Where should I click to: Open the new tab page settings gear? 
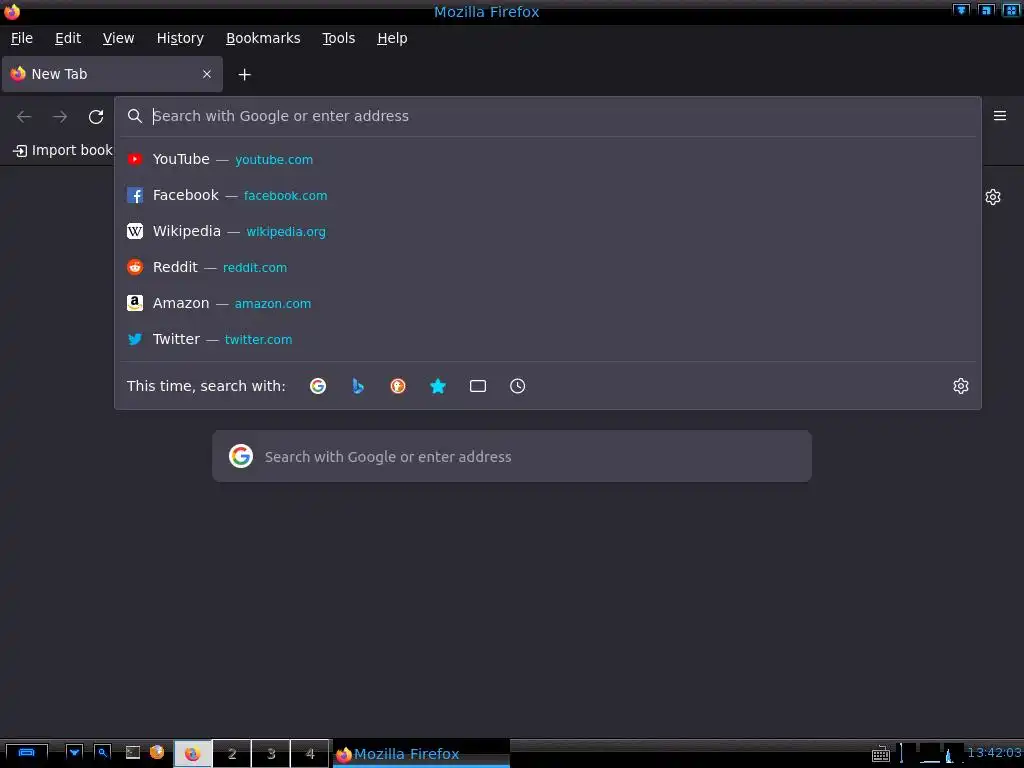(993, 197)
